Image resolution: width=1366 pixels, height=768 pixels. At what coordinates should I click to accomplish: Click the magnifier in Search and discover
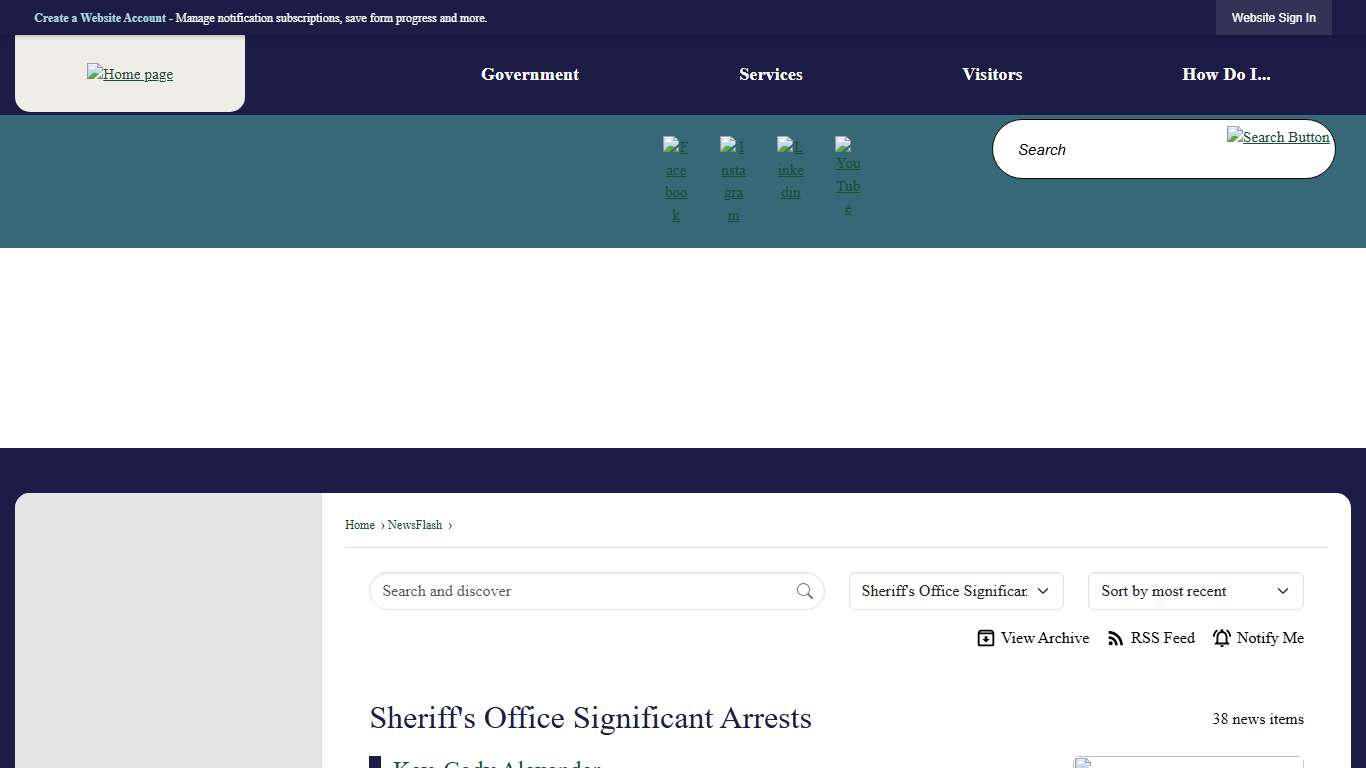click(805, 591)
